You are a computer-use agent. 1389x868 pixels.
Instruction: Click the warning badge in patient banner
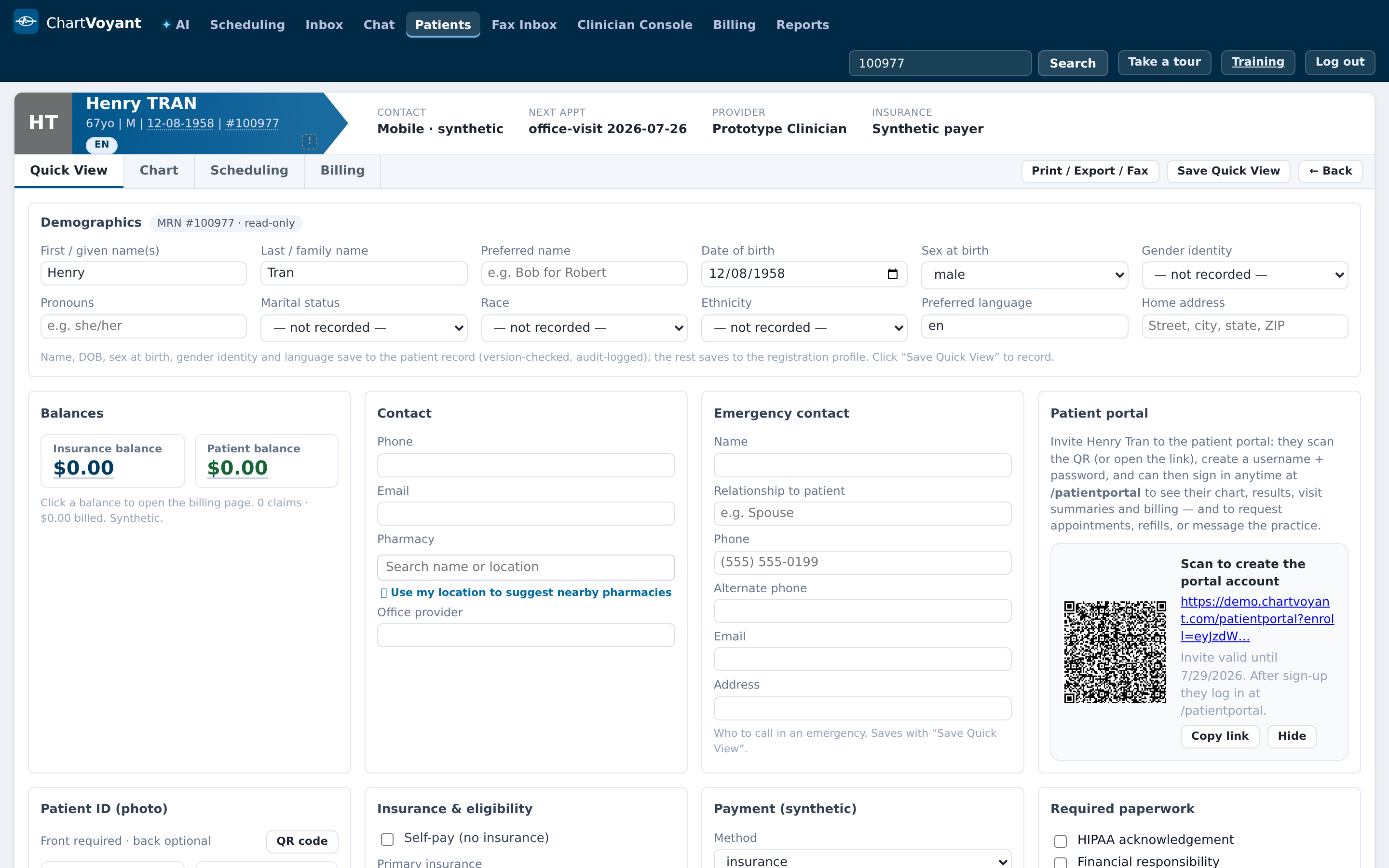tap(309, 141)
